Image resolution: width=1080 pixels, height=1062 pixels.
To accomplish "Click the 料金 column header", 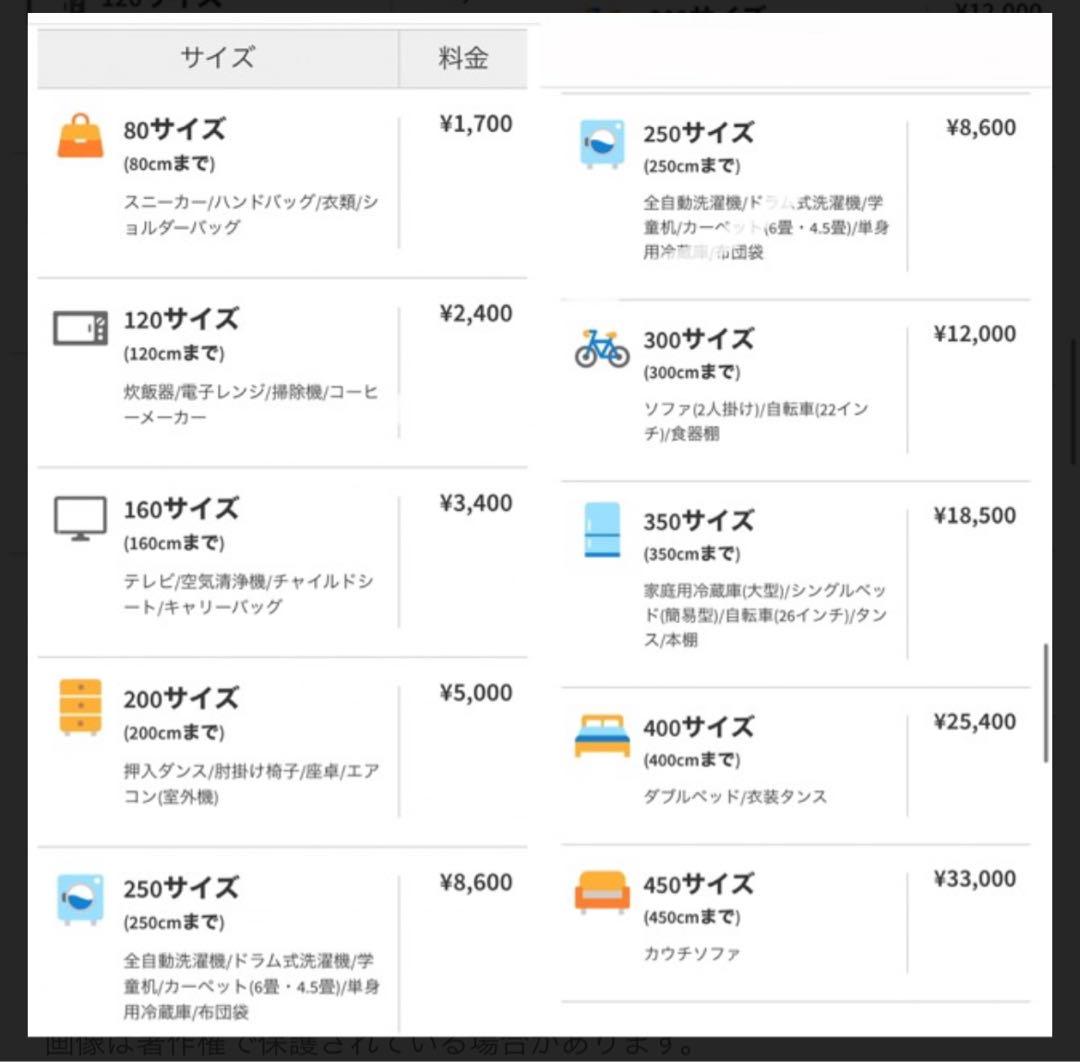I will (x=463, y=58).
